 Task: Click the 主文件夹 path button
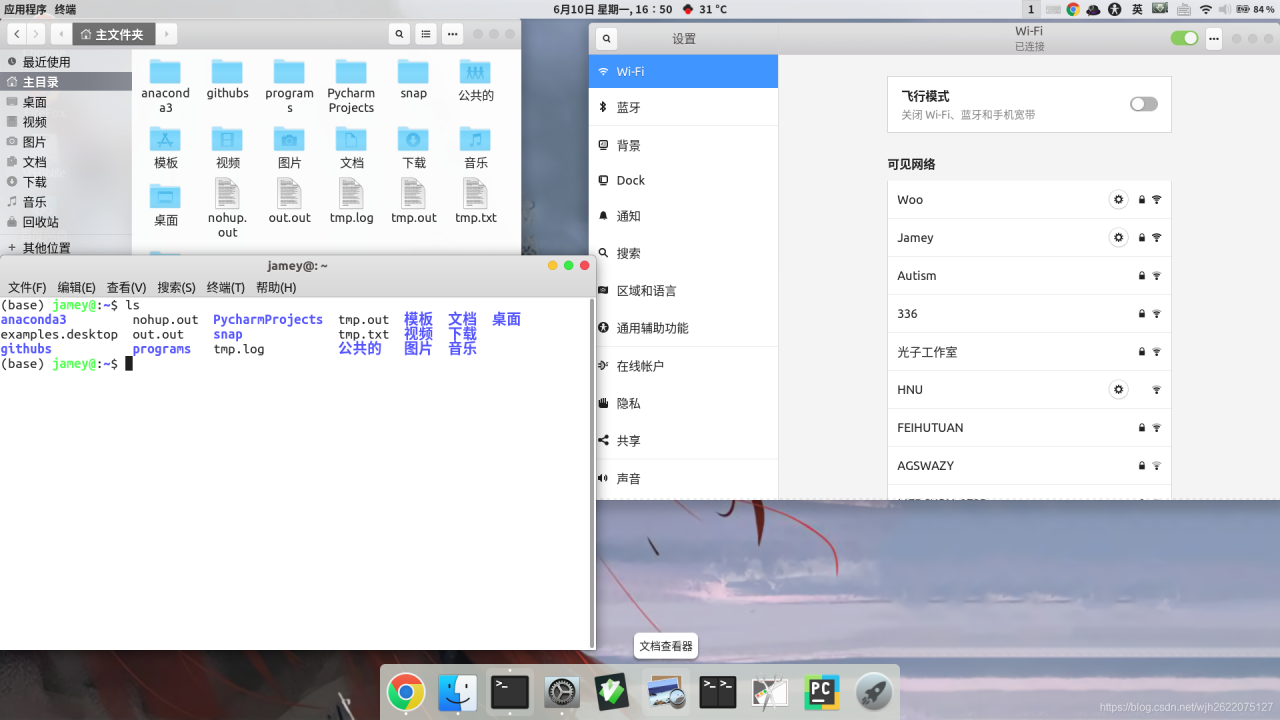113,34
